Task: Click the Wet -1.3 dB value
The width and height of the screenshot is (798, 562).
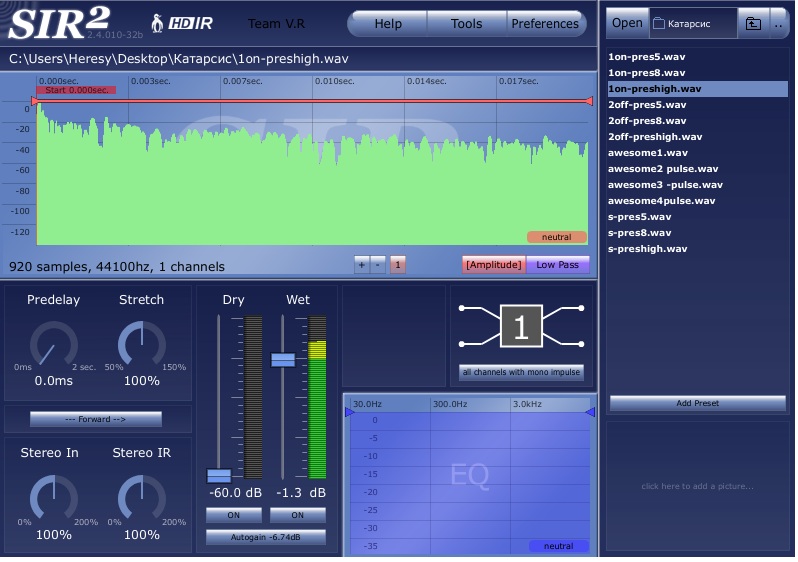Action: coord(301,493)
